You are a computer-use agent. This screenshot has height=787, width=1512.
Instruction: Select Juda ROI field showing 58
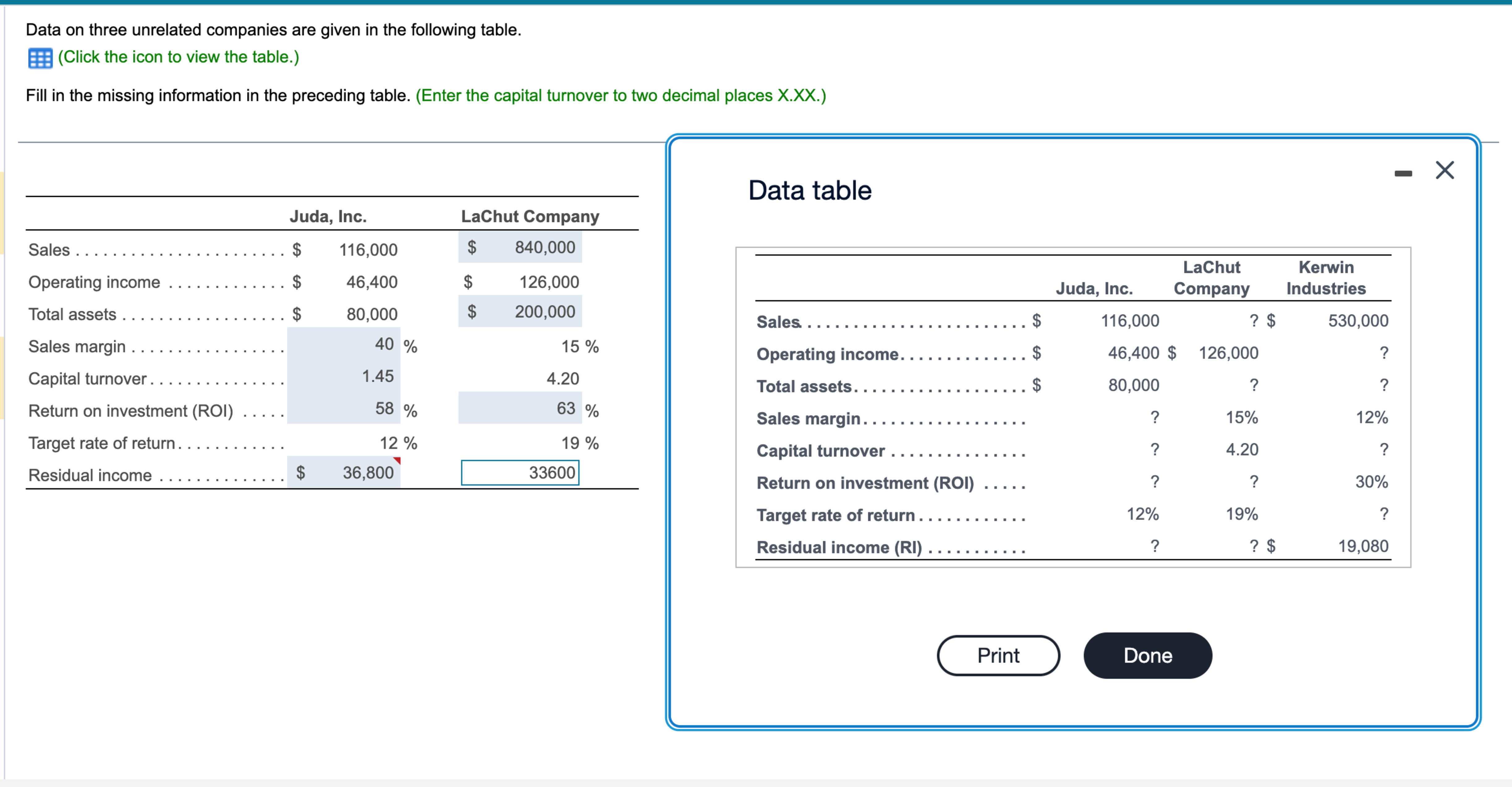343,408
